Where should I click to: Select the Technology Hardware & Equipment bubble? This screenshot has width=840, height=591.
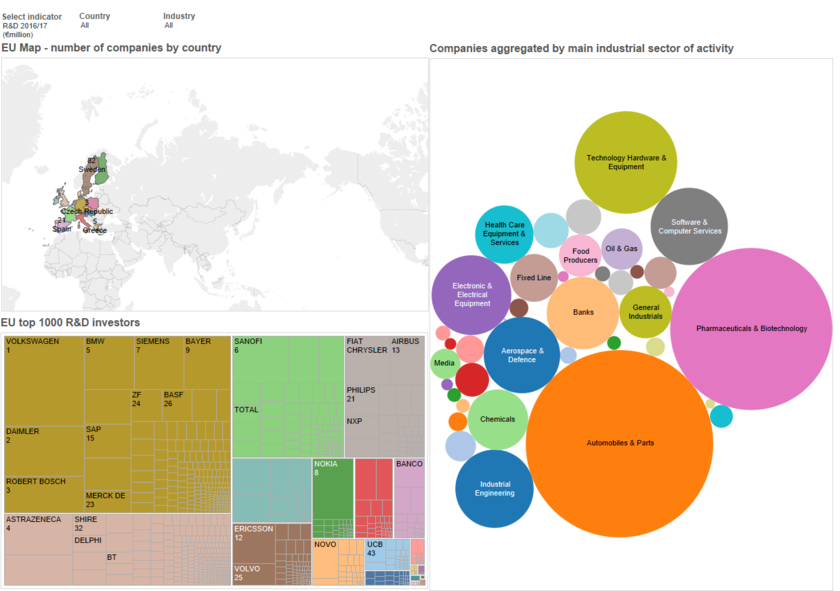[625, 162]
